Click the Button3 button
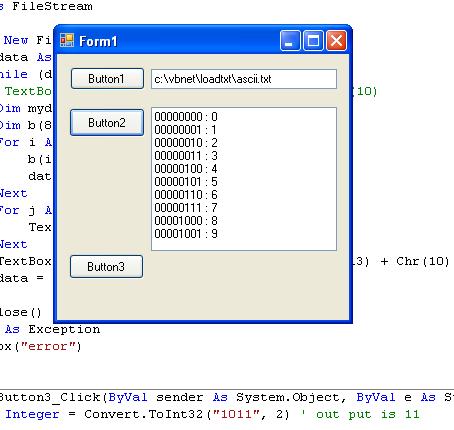 [x=106, y=267]
